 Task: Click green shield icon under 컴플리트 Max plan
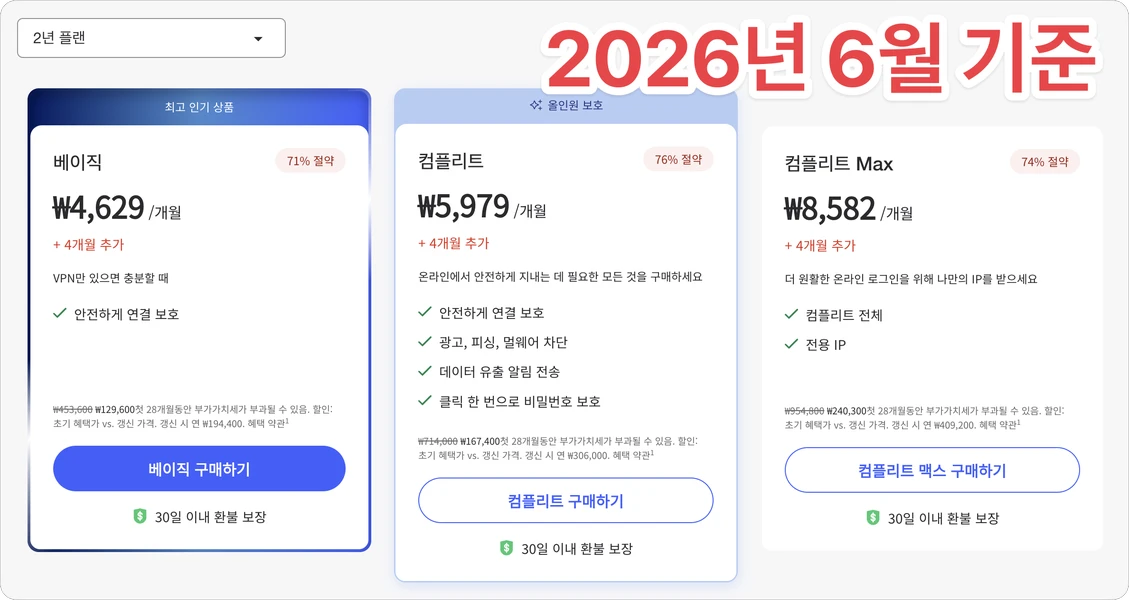point(873,517)
